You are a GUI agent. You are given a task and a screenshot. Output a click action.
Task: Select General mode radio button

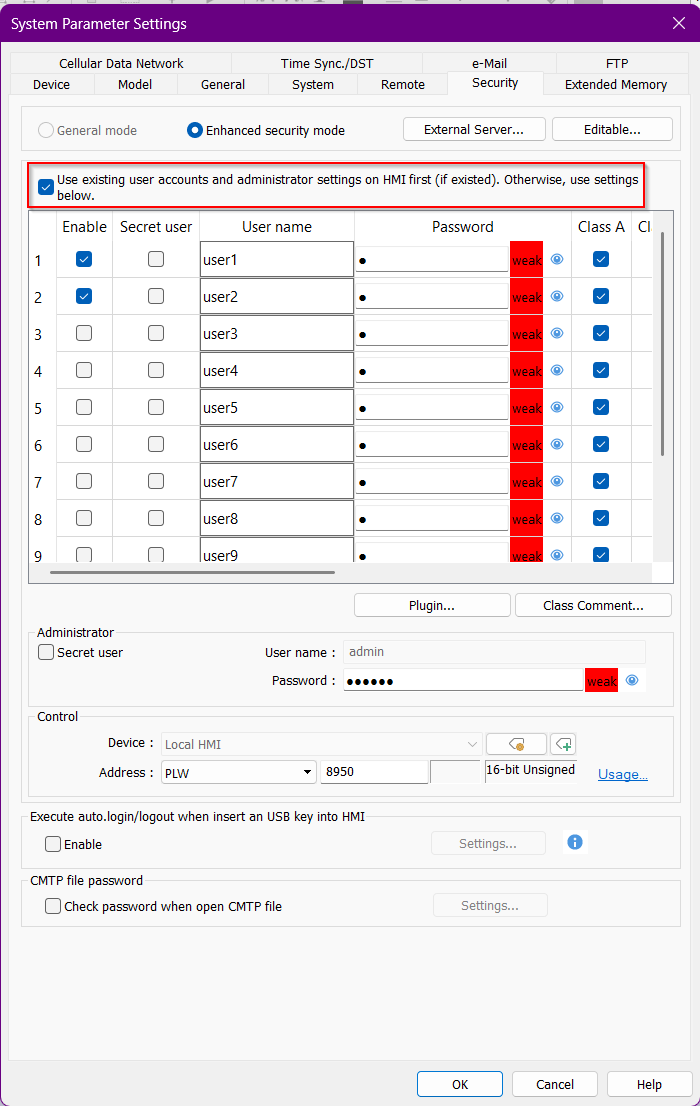pyautogui.click(x=46, y=130)
